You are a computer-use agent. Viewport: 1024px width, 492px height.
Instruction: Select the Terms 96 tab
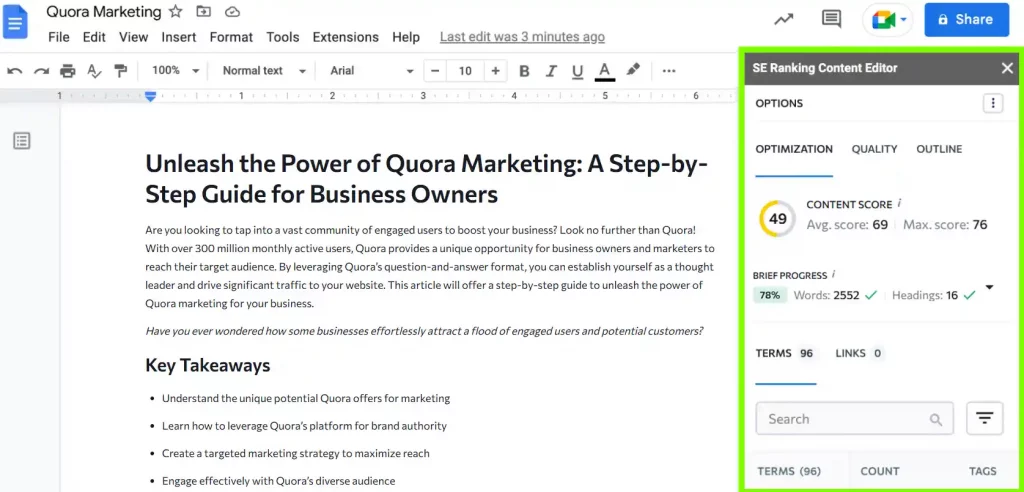pyautogui.click(x=785, y=353)
